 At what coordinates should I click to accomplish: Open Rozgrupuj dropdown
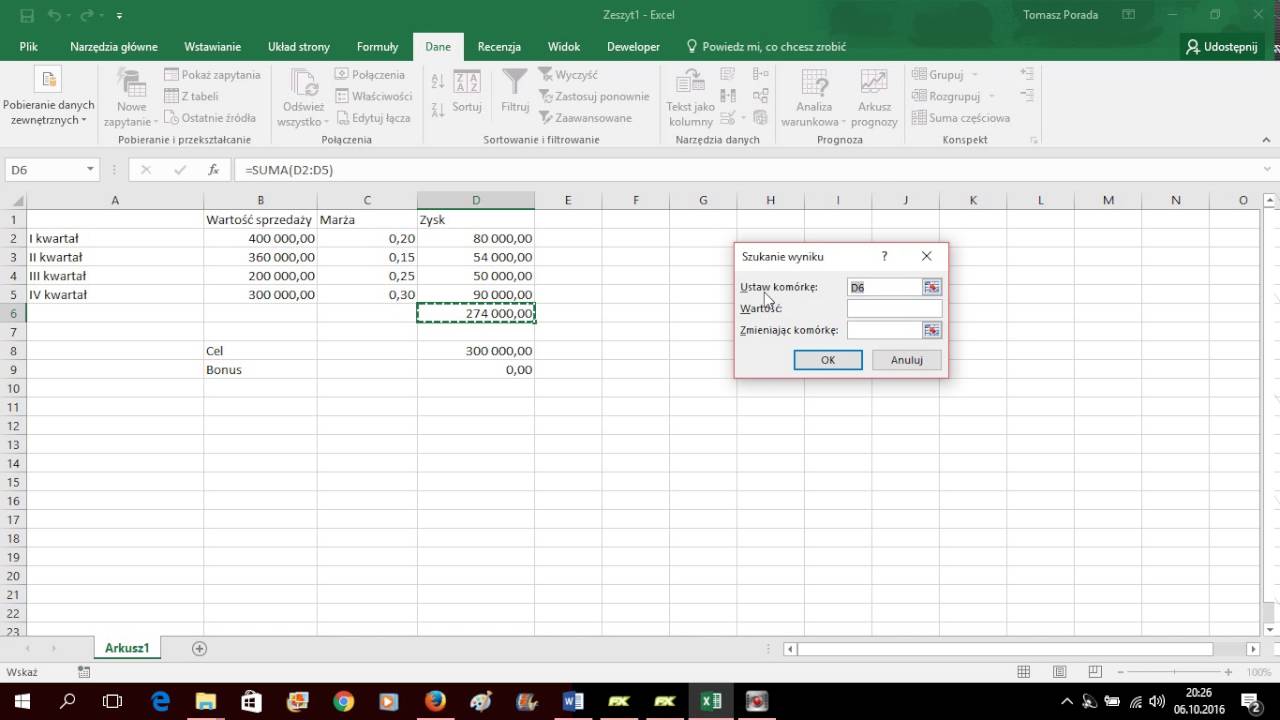(953, 96)
